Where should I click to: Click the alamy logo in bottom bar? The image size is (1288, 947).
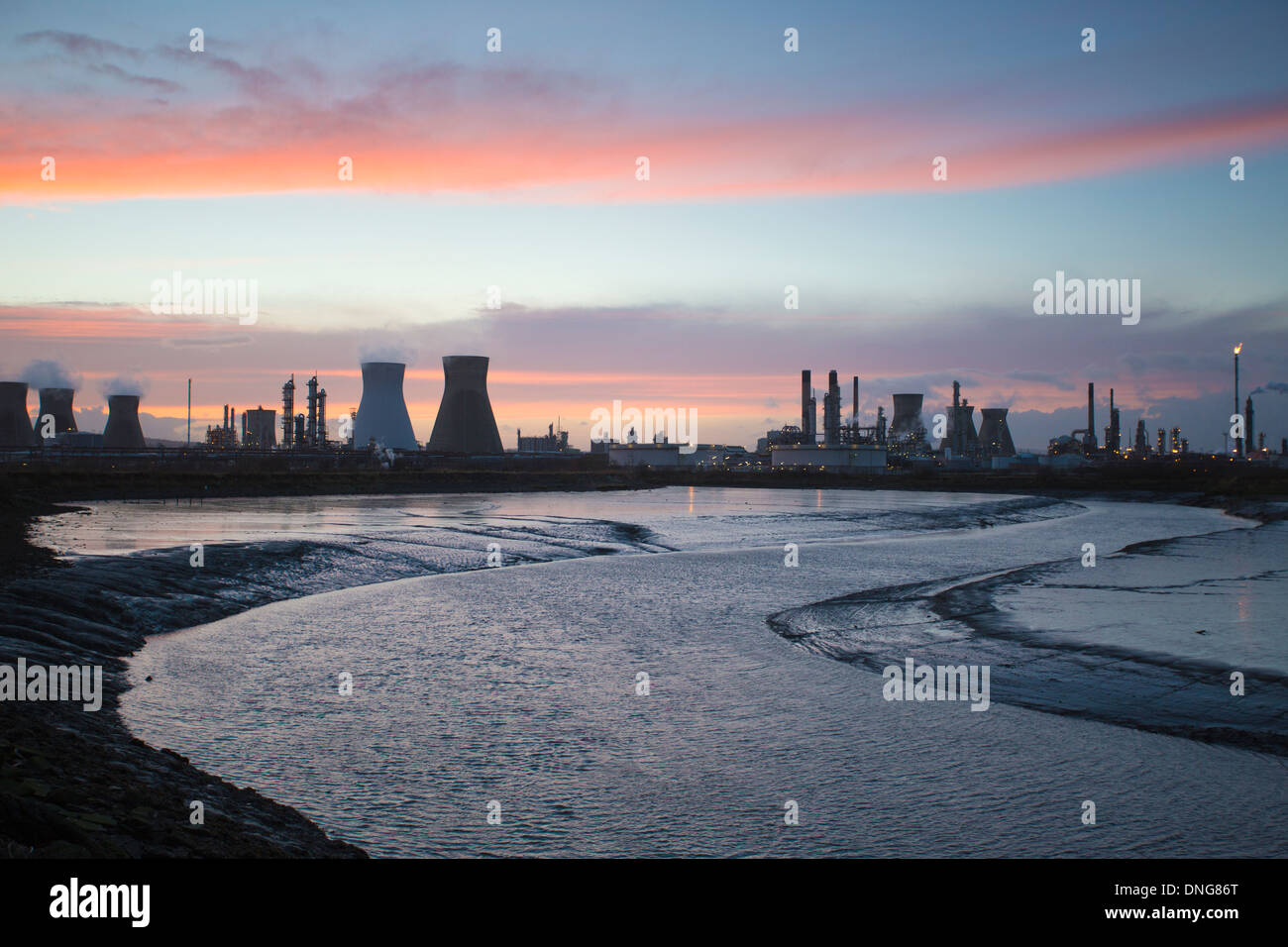pos(100,902)
